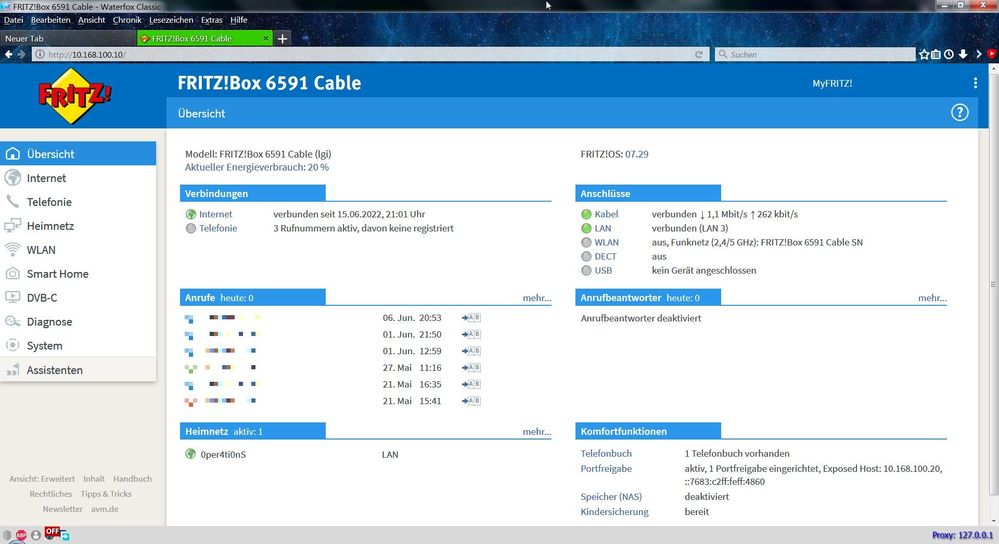Open the history clock icon in toolbar

(949, 55)
